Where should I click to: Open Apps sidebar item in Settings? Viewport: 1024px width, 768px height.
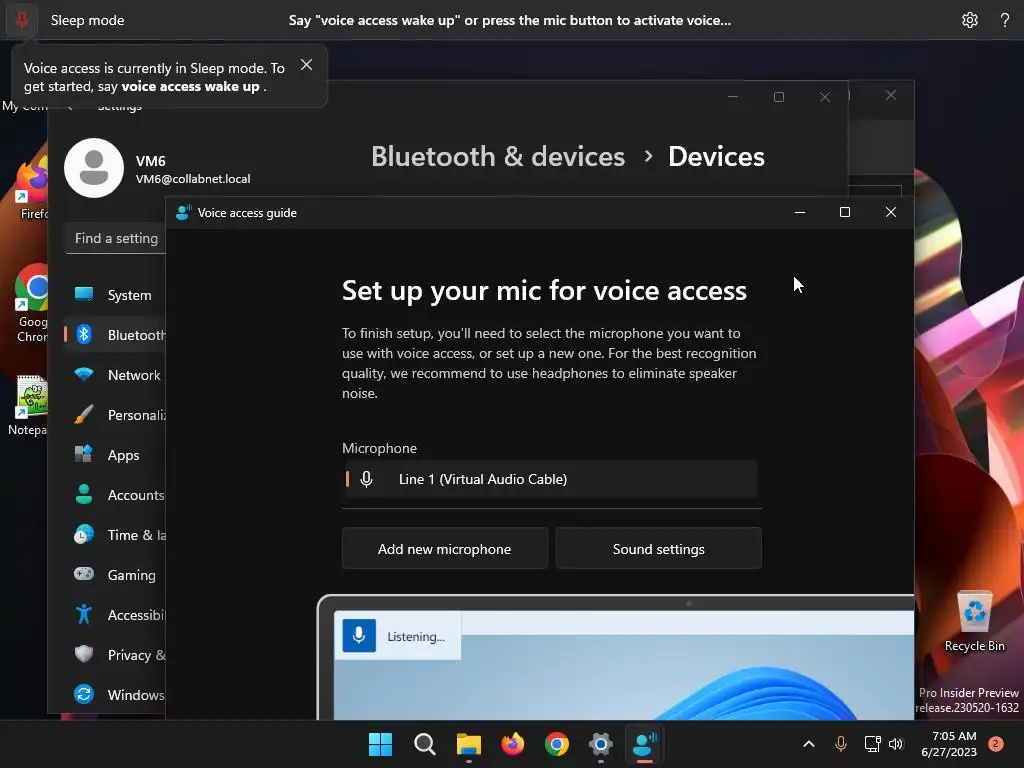coord(114,455)
